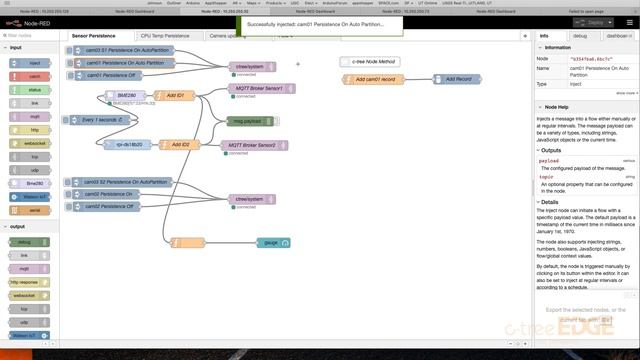Trigger inject button of cam03 S2 Persistence On AutoPartition

pyautogui.click(x=67, y=182)
